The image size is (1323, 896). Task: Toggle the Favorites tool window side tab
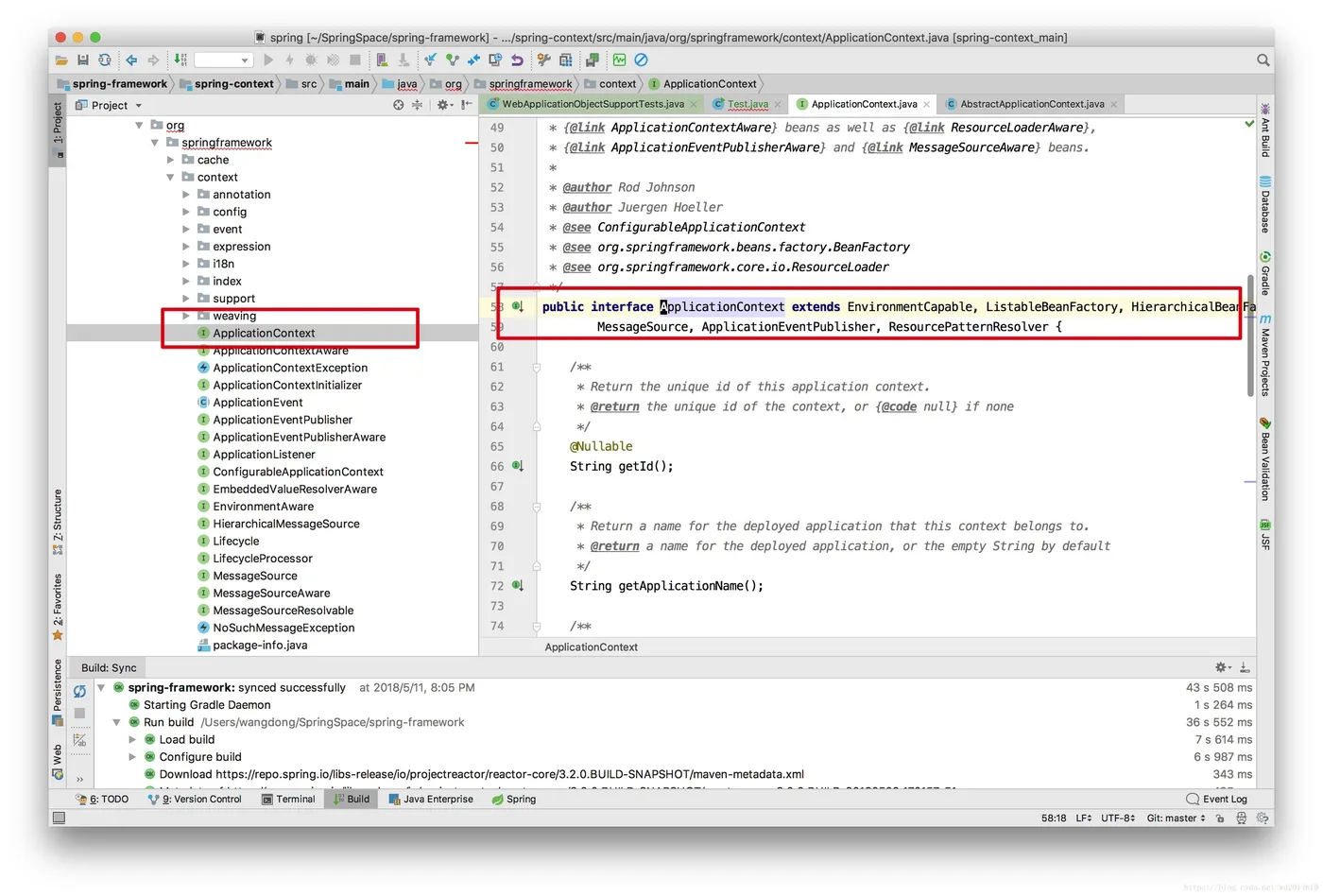[58, 607]
